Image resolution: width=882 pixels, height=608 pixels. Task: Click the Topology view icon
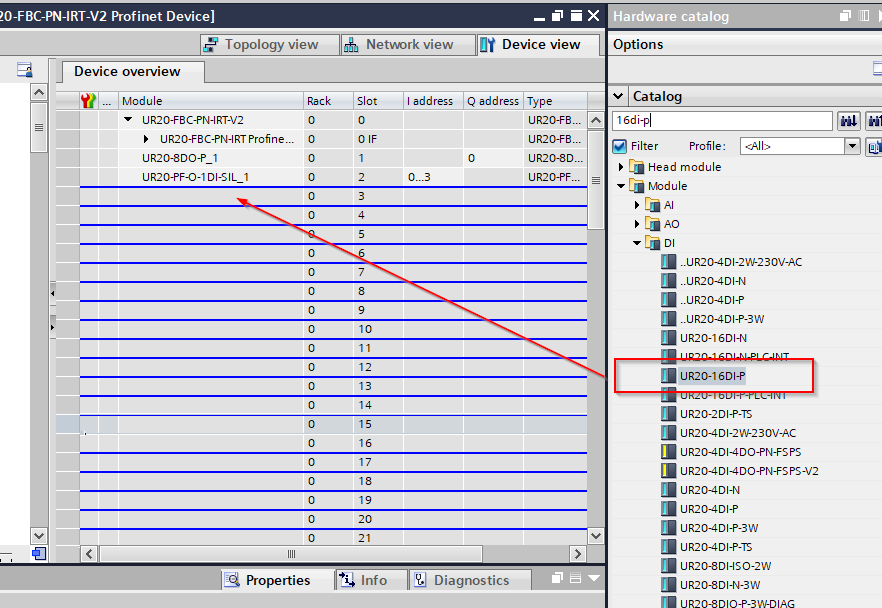tap(210, 44)
